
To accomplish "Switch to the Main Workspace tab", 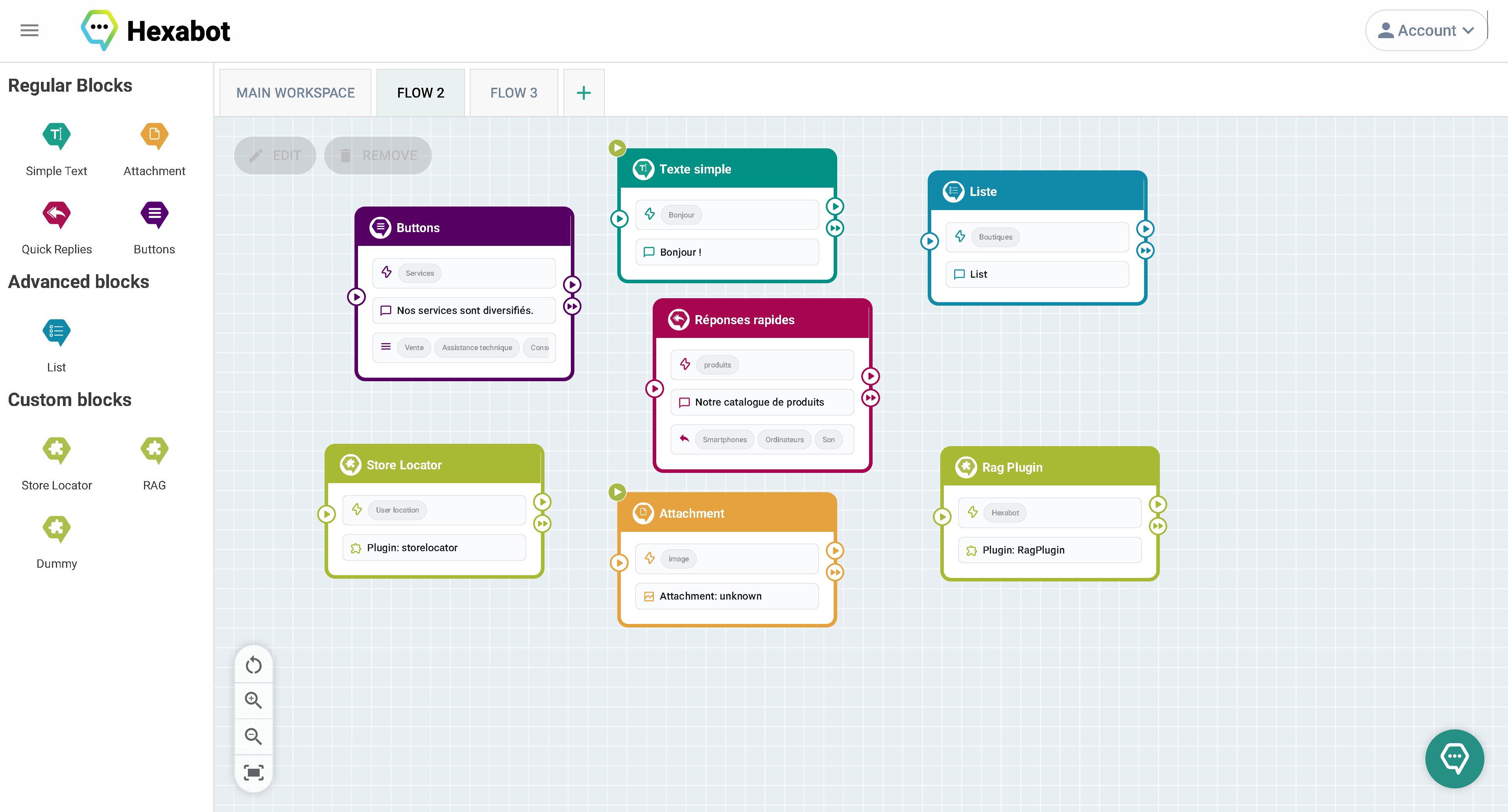I will pyautogui.click(x=295, y=92).
